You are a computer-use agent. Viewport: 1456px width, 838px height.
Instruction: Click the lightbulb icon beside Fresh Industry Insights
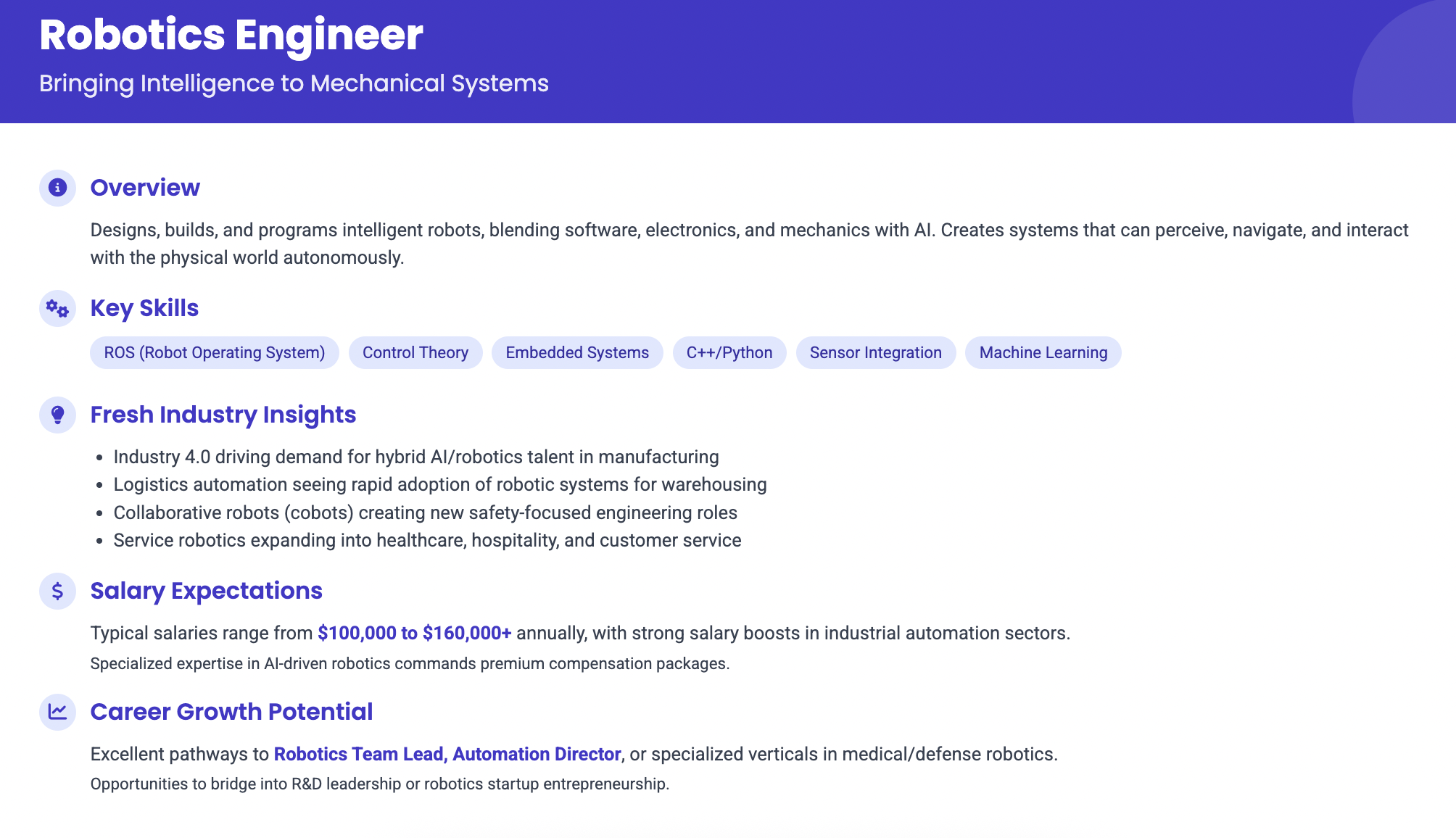(x=57, y=415)
